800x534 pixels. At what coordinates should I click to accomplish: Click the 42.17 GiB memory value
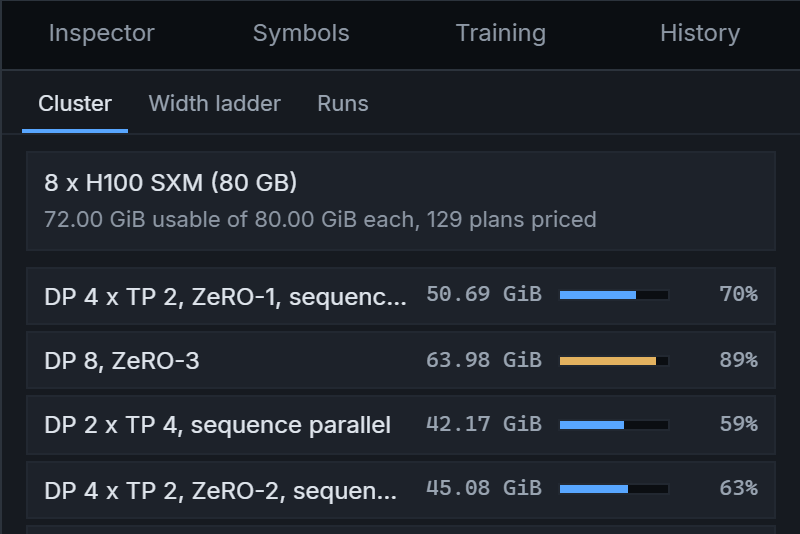[x=484, y=424]
